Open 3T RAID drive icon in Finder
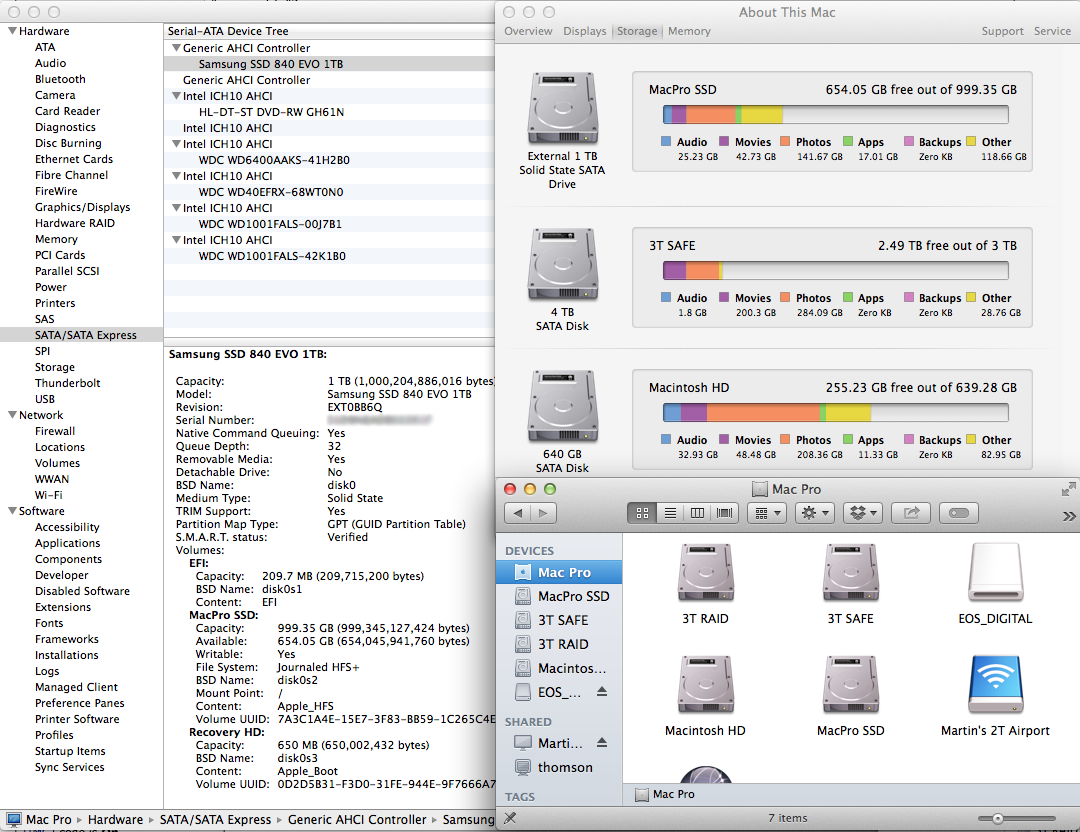Viewport: 1080px width, 832px height. (705, 573)
